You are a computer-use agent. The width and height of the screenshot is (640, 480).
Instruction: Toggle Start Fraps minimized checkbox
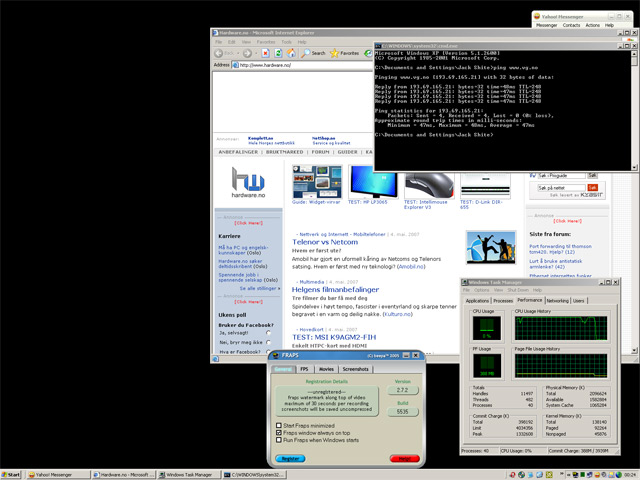point(279,425)
